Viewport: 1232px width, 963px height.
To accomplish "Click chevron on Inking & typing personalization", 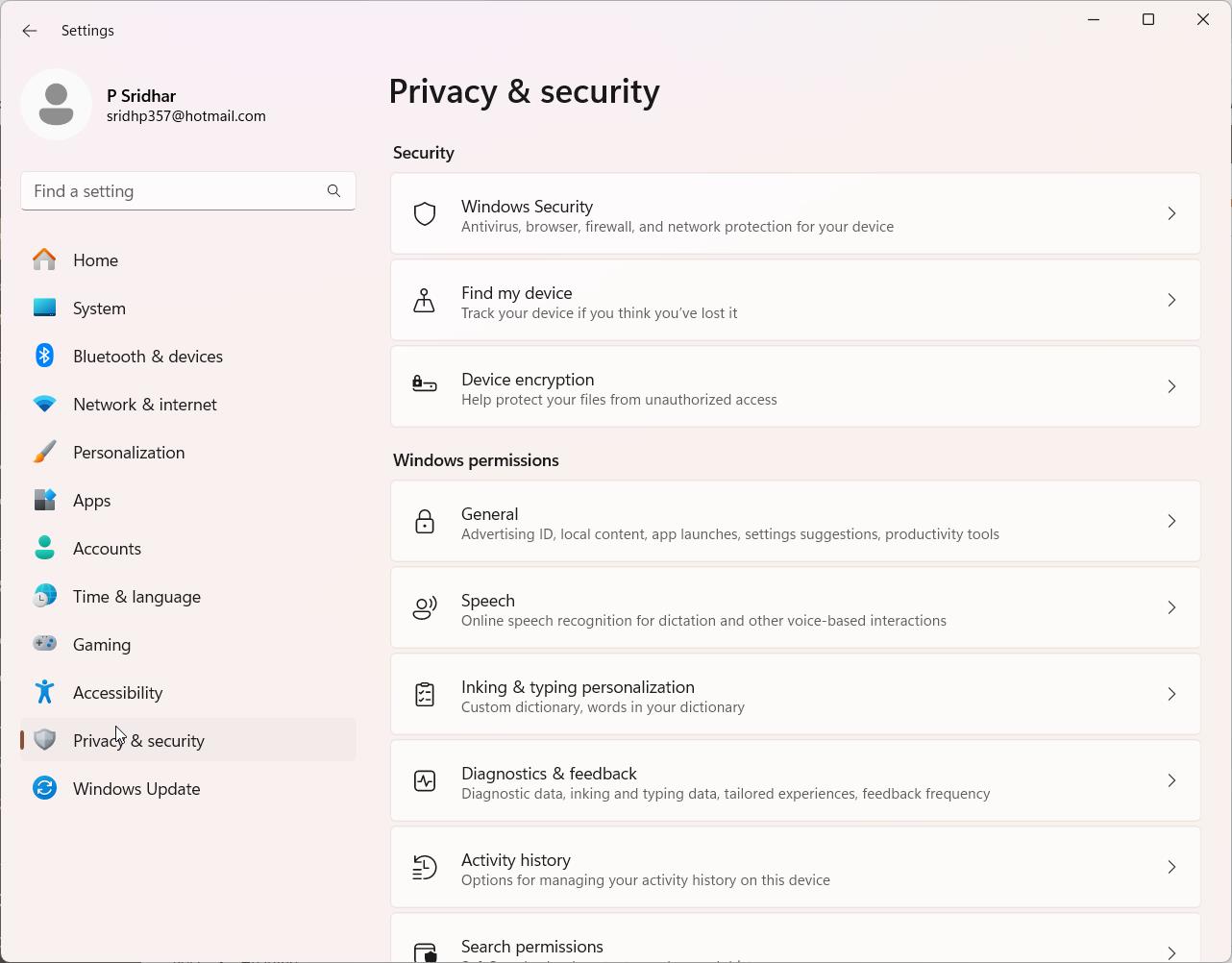I will (1171, 694).
